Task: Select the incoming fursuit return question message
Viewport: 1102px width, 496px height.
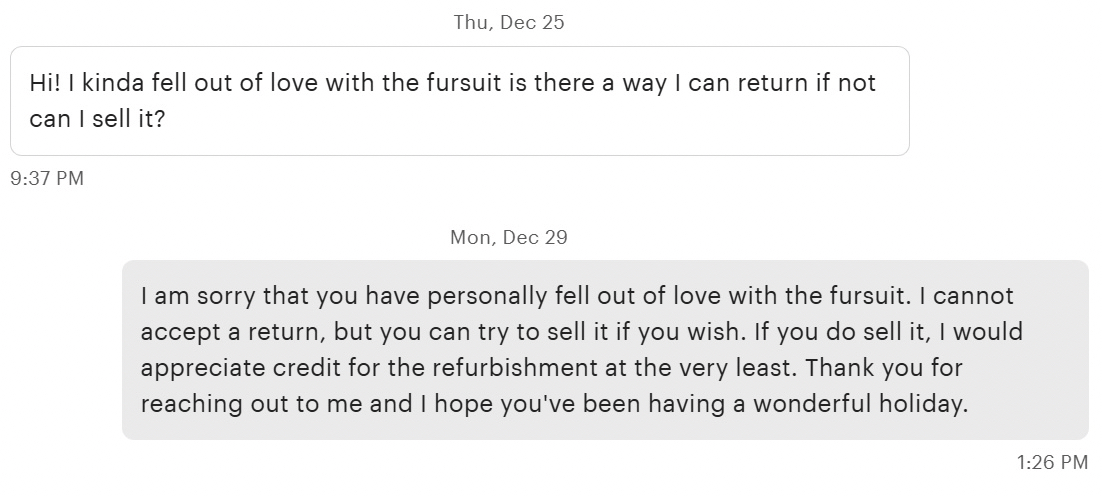Action: [459, 101]
